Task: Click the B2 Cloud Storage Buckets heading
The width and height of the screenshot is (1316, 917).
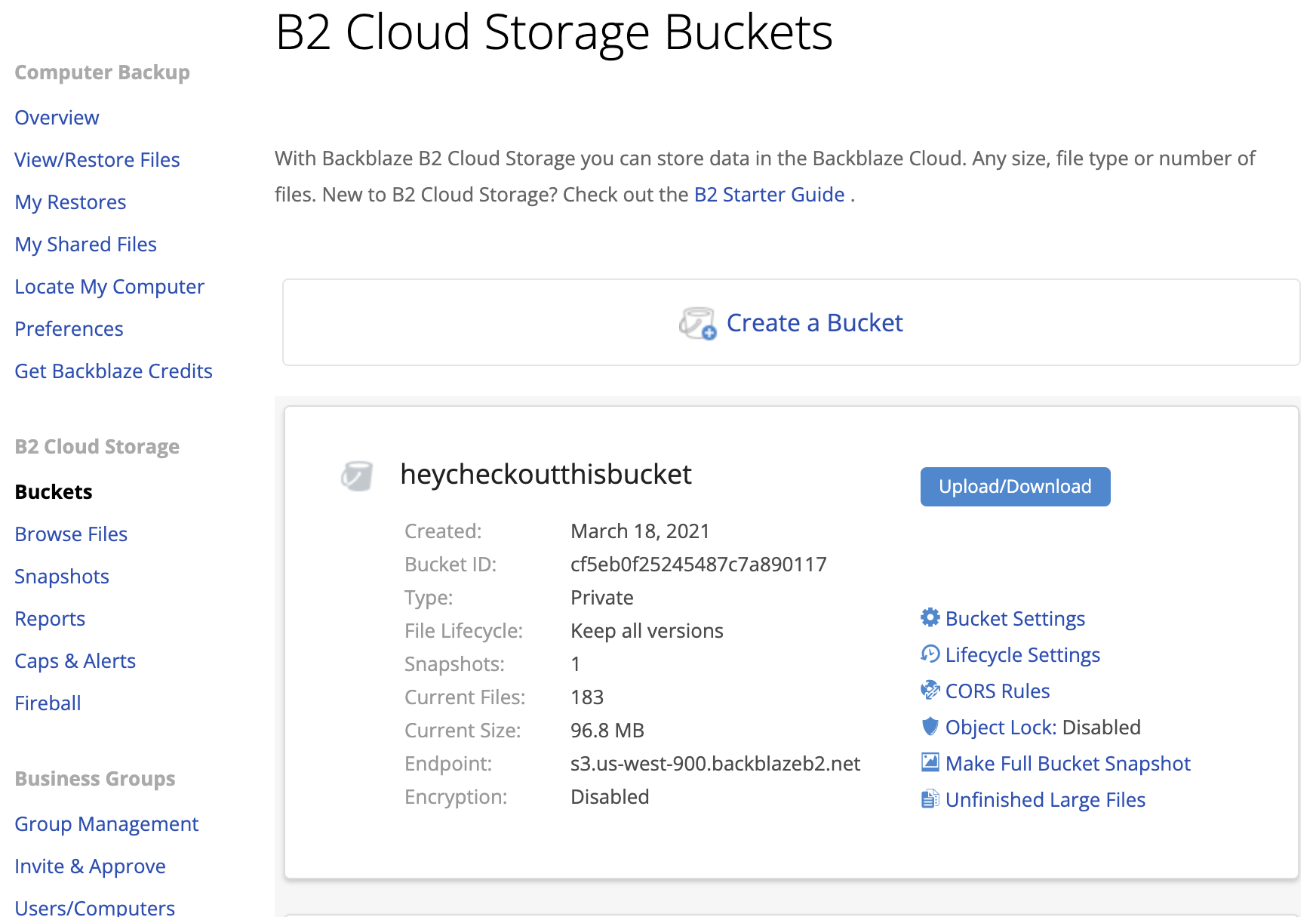Action: tap(554, 33)
